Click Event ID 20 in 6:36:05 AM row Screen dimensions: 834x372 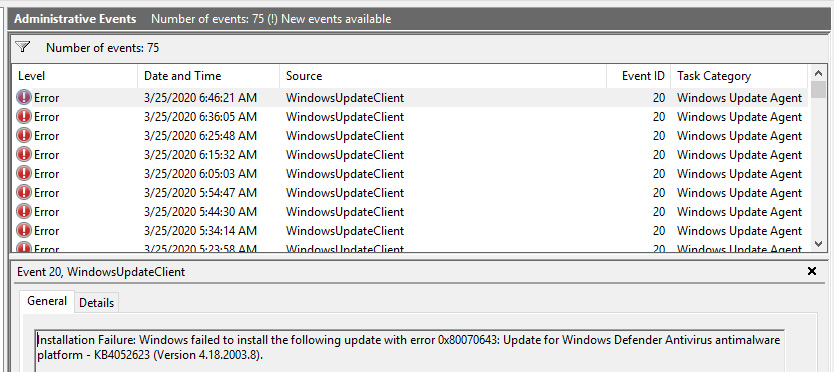tap(659, 117)
